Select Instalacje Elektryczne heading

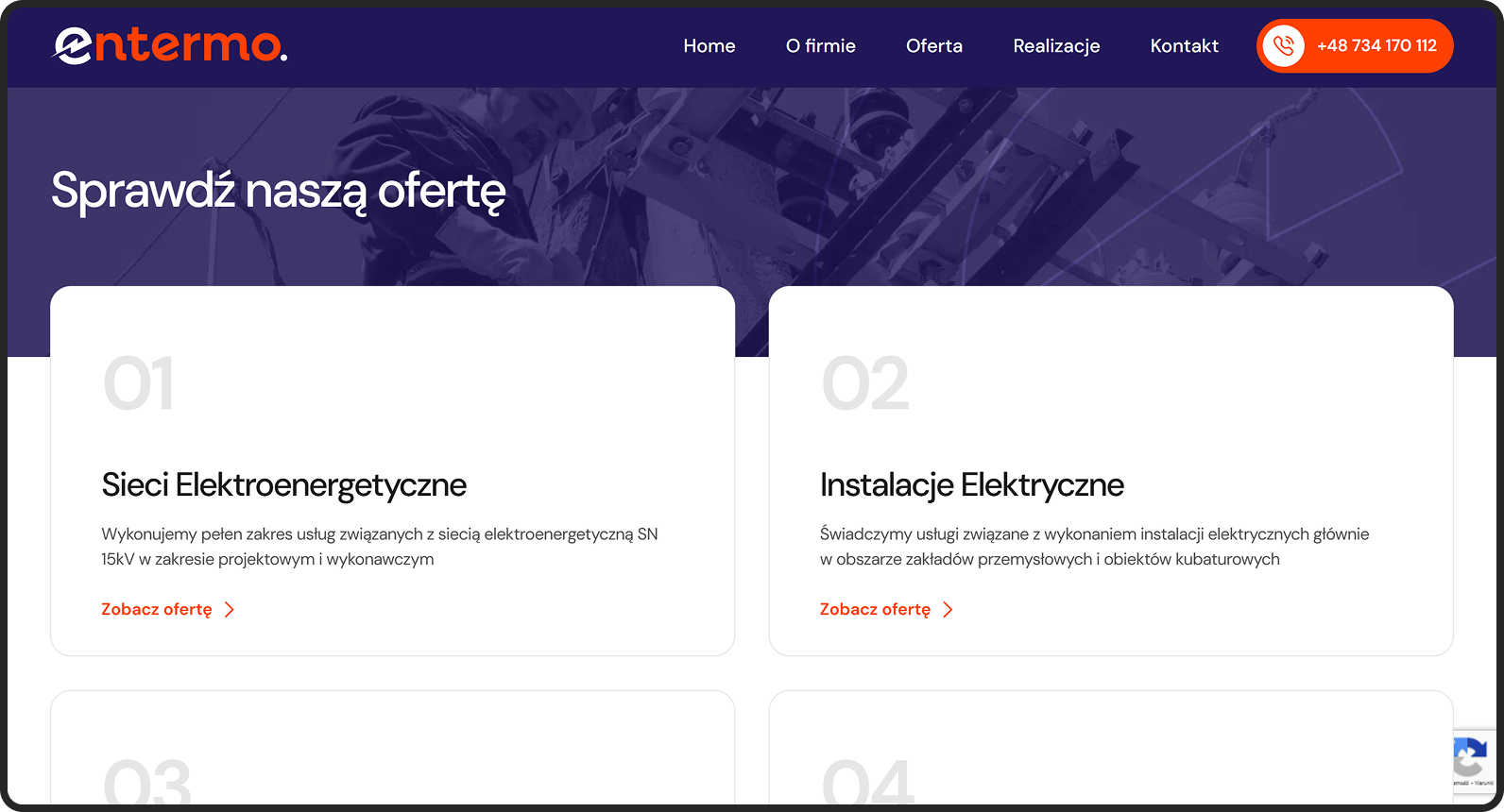pyautogui.click(x=972, y=485)
